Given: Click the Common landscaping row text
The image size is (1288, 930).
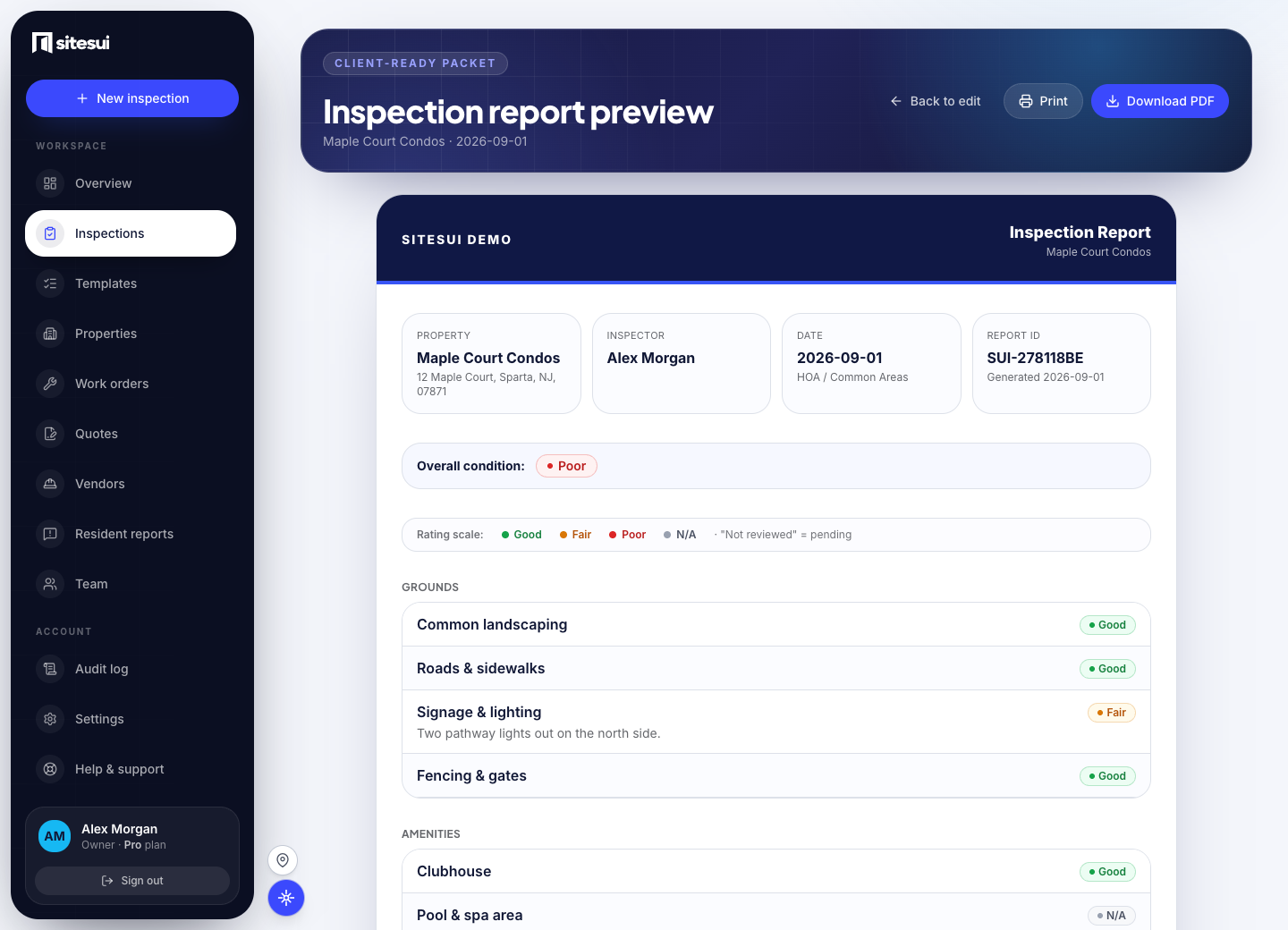Looking at the screenshot, I should [492, 624].
